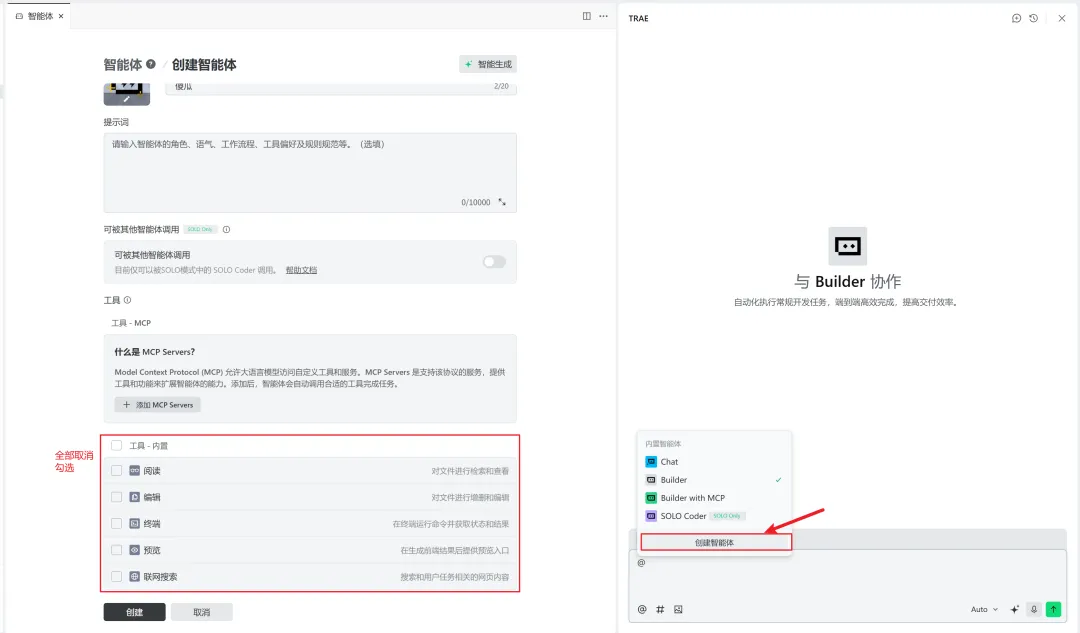Open the Auto model dropdown
1080x633 pixels.
click(x=984, y=610)
